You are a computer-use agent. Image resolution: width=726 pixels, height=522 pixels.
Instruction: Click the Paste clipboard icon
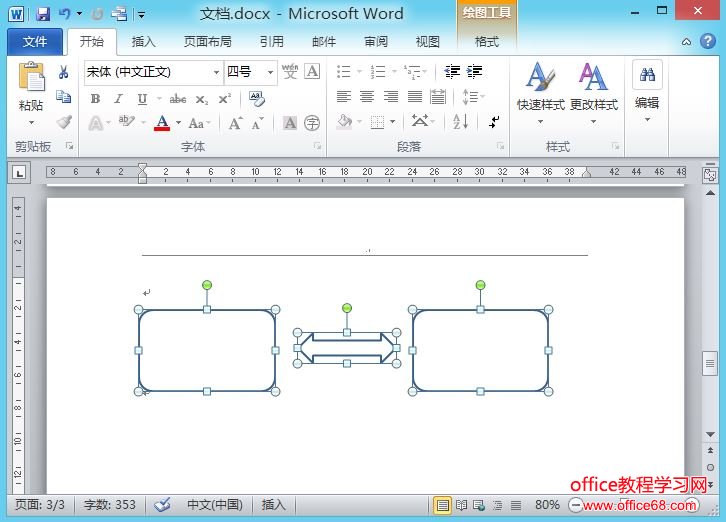pyautogui.click(x=31, y=76)
